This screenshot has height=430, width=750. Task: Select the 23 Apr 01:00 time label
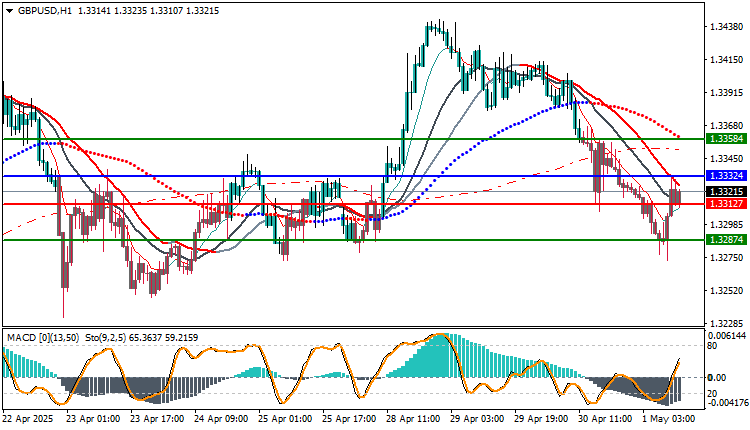click(93, 419)
